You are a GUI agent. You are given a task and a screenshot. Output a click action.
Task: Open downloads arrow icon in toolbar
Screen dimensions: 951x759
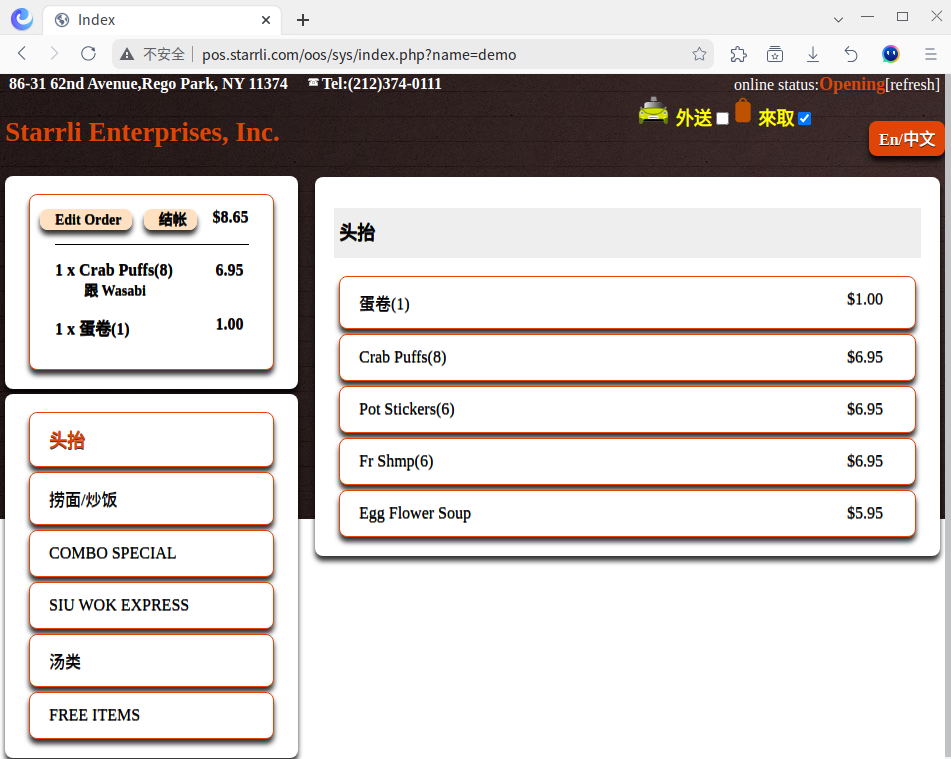click(813, 54)
